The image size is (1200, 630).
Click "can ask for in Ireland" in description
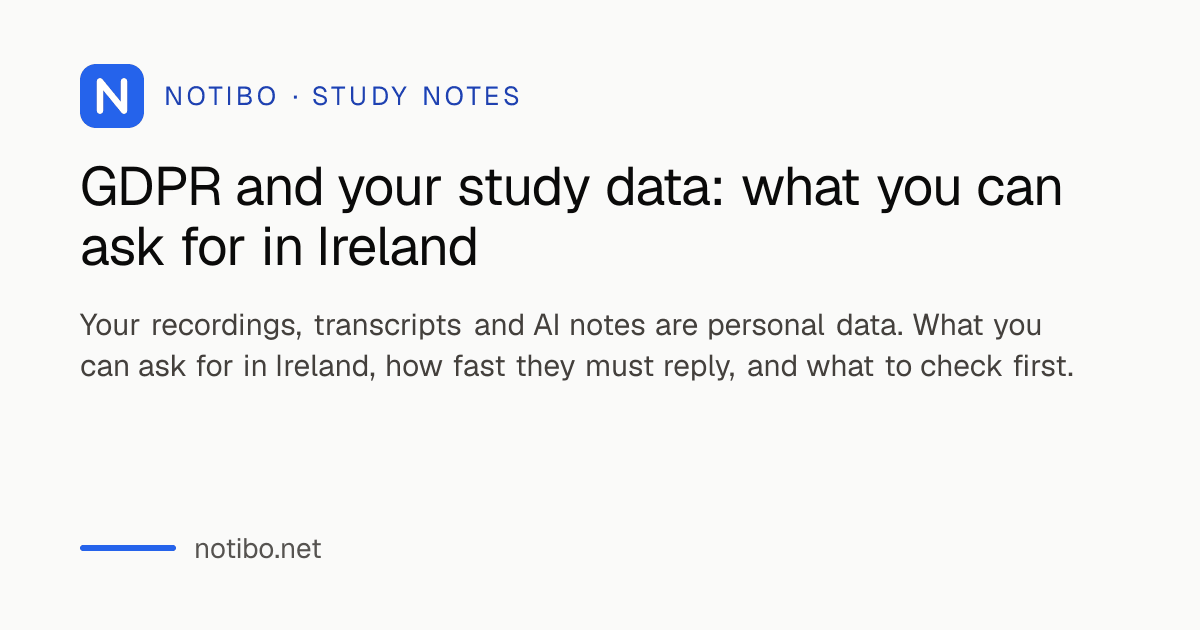[x=228, y=366]
